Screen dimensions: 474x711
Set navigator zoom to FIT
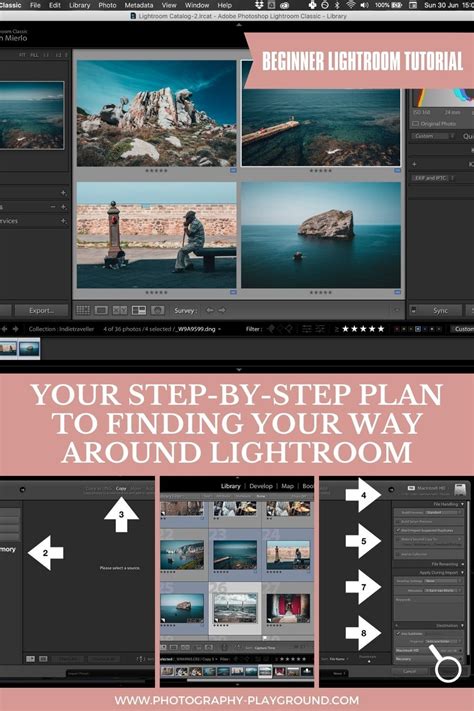[22, 55]
